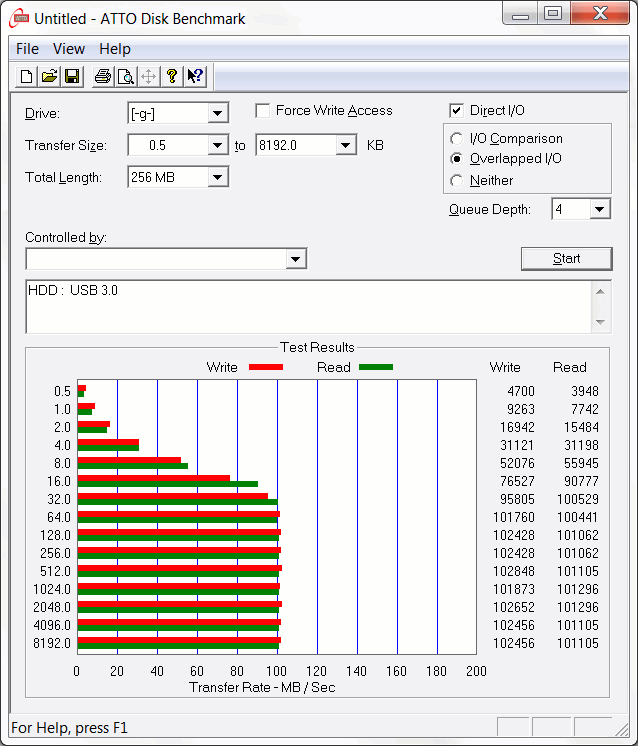Save results with the floppy disk icon

[72, 76]
